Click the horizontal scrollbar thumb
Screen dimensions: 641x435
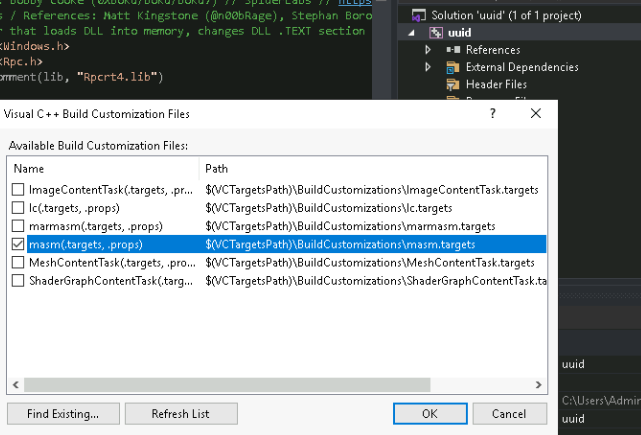tap(227, 385)
